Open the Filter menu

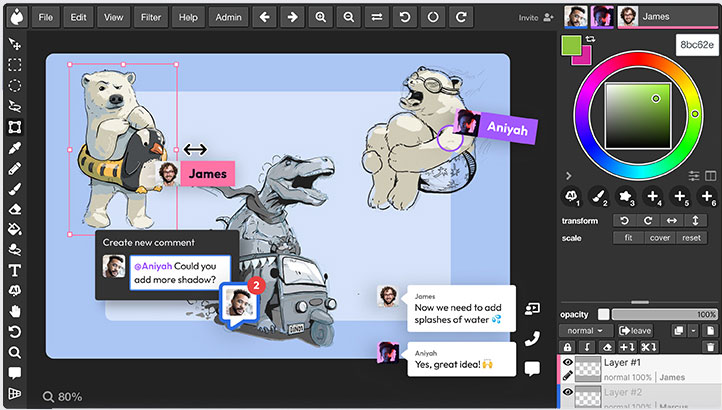click(x=150, y=17)
